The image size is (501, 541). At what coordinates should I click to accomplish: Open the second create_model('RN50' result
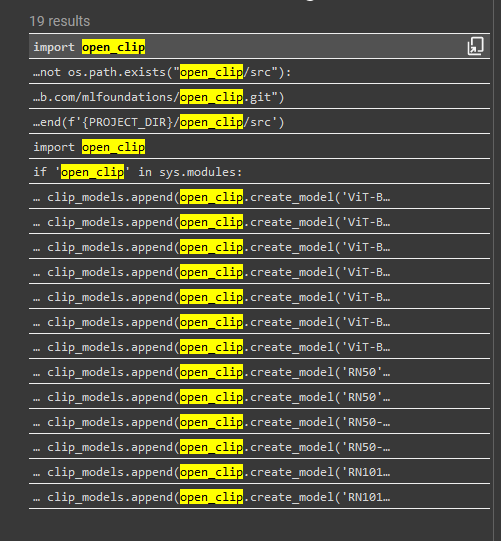coord(259,397)
